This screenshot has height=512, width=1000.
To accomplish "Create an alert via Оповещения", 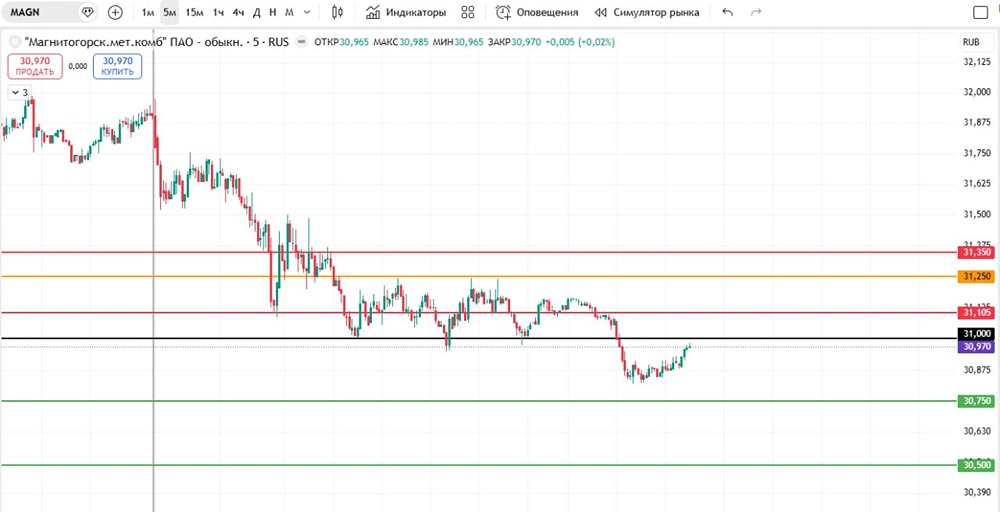I will point(538,12).
